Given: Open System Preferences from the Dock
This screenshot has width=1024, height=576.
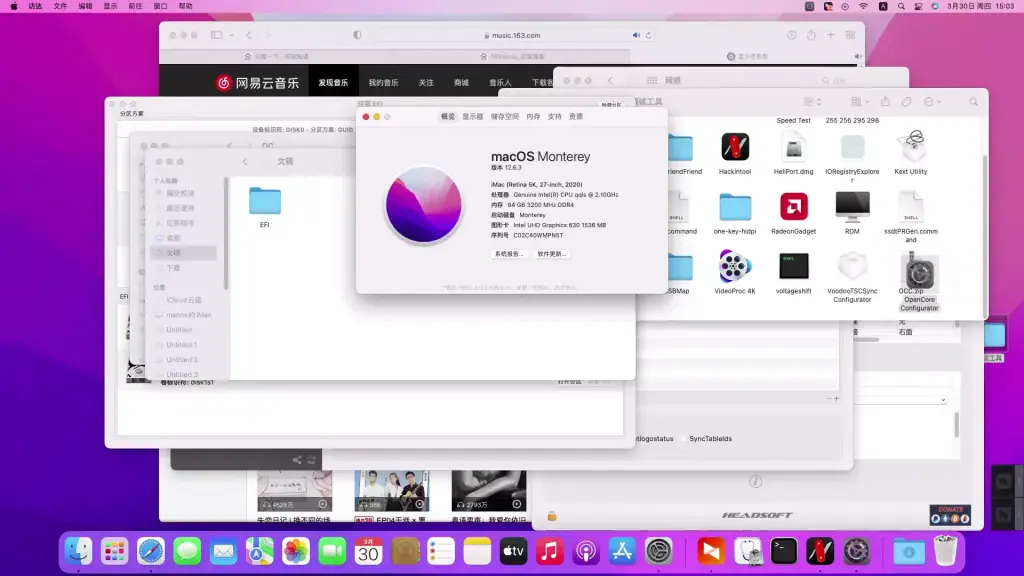Looking at the screenshot, I should click(659, 551).
